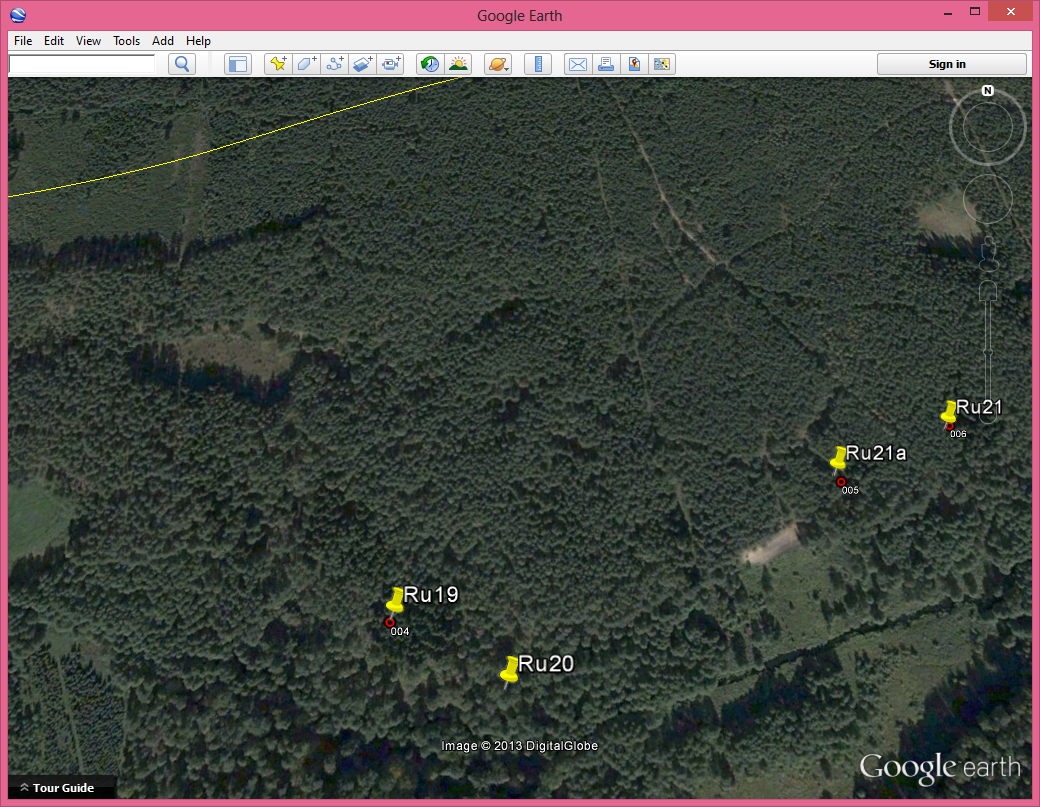The image size is (1040, 807).
Task: Open the Tools menu
Action: [126, 41]
